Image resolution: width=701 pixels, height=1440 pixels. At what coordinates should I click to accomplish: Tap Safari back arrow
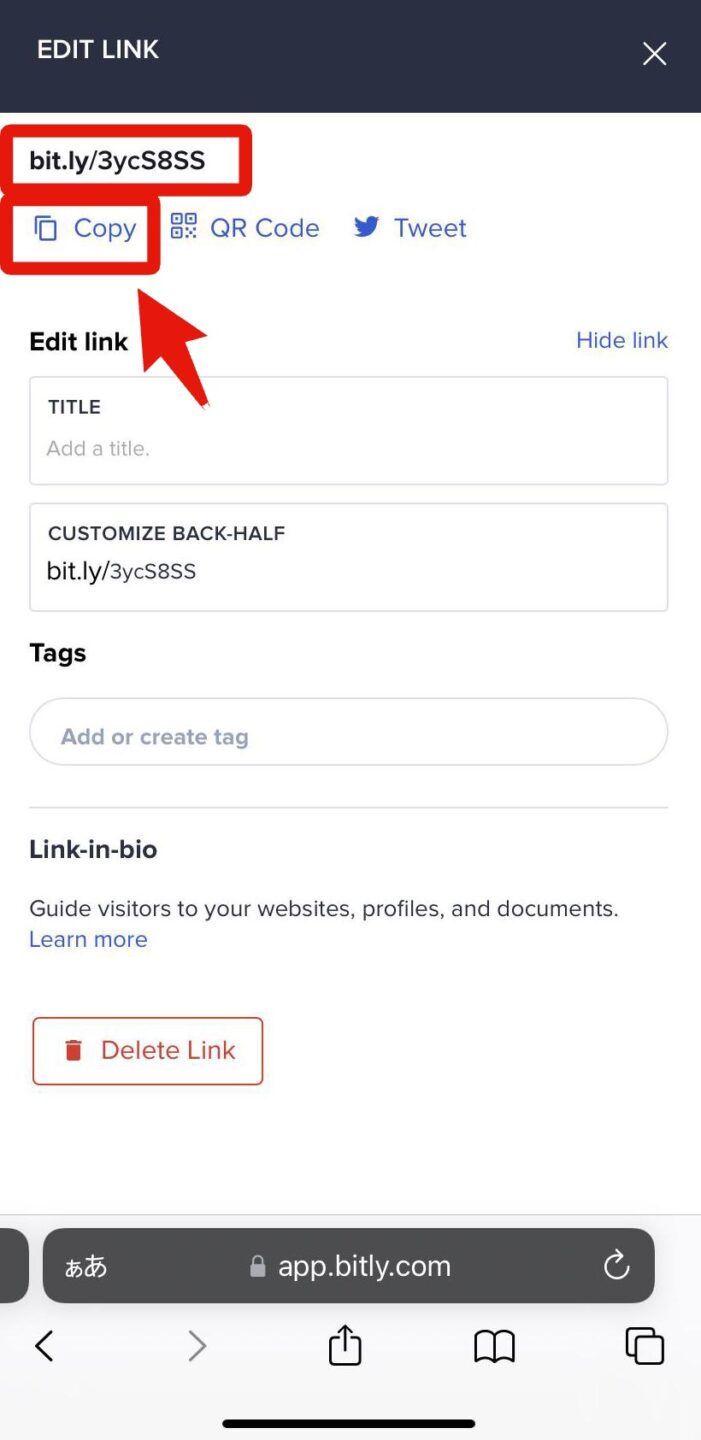[44, 1346]
